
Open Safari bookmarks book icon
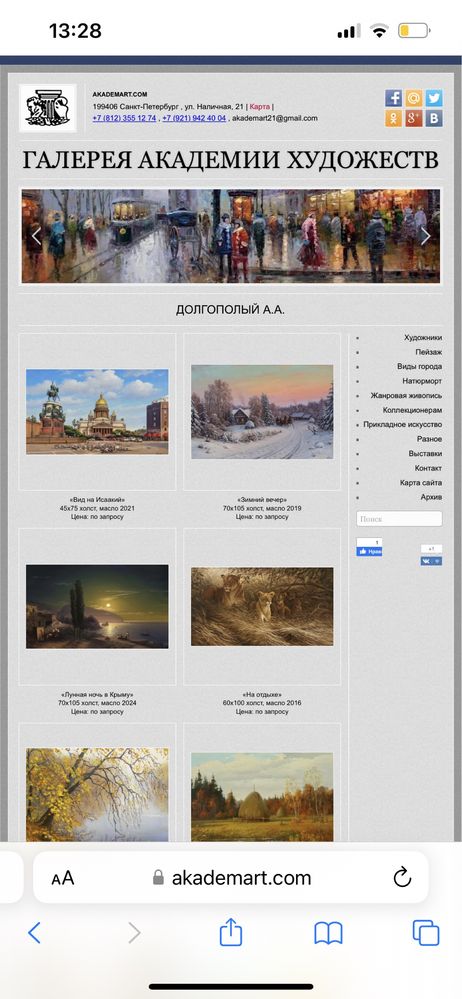(328, 933)
